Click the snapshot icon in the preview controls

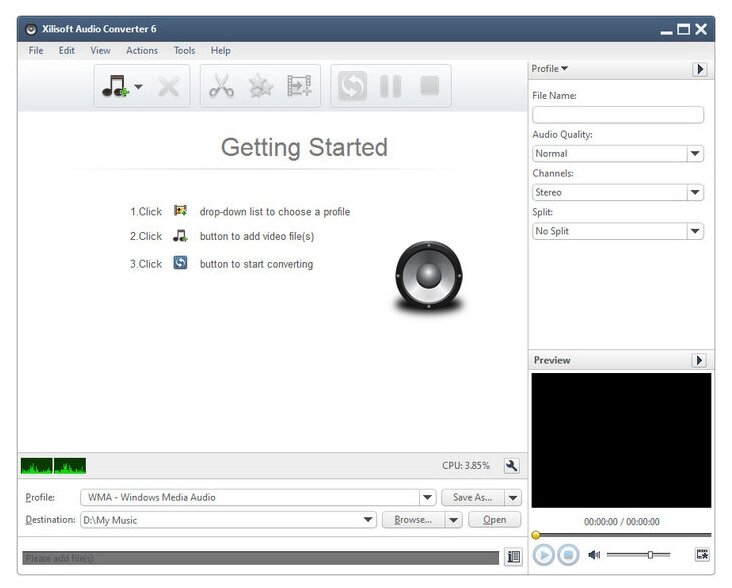702,554
